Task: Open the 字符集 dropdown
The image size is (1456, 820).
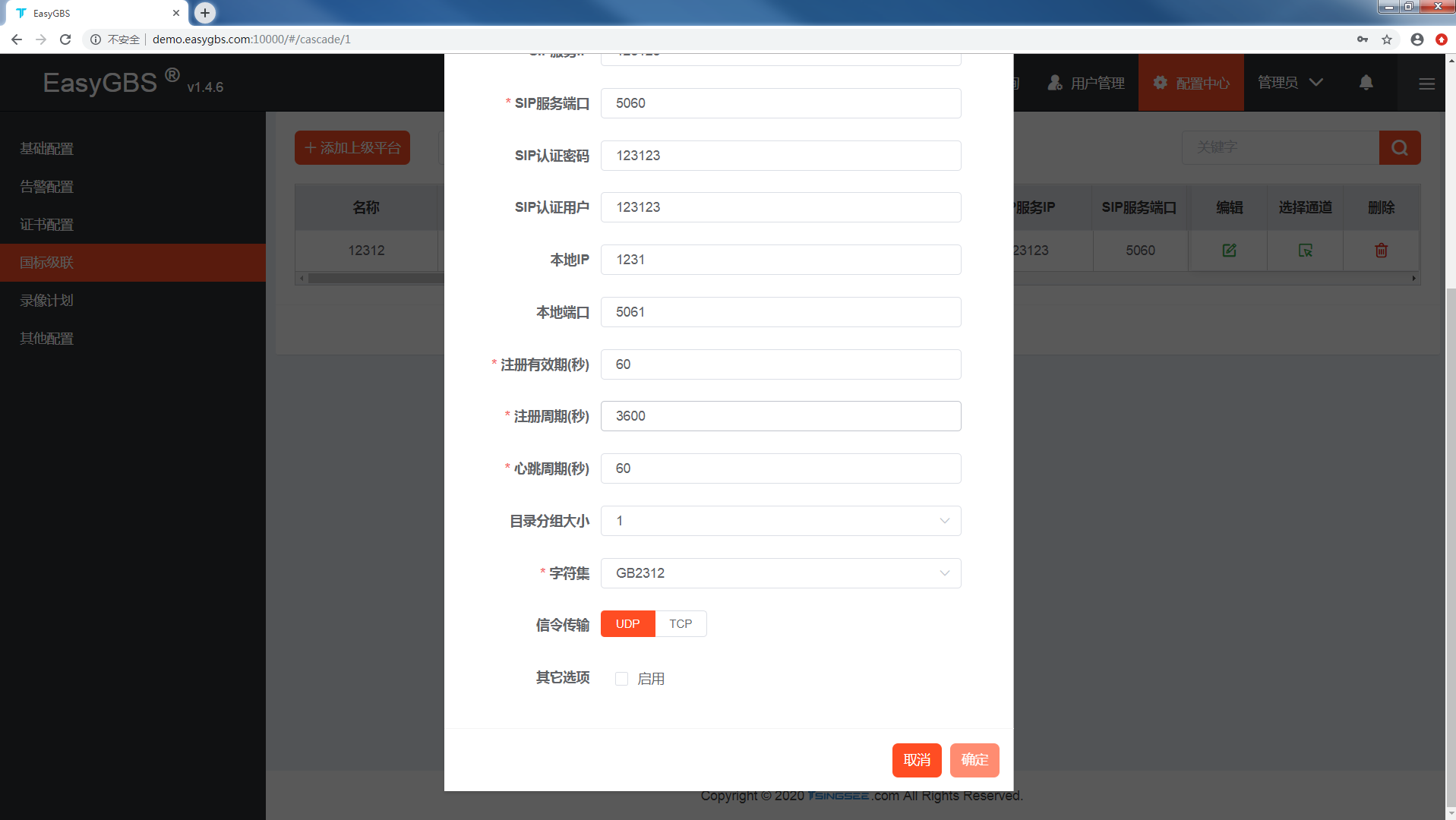Action: [780, 573]
